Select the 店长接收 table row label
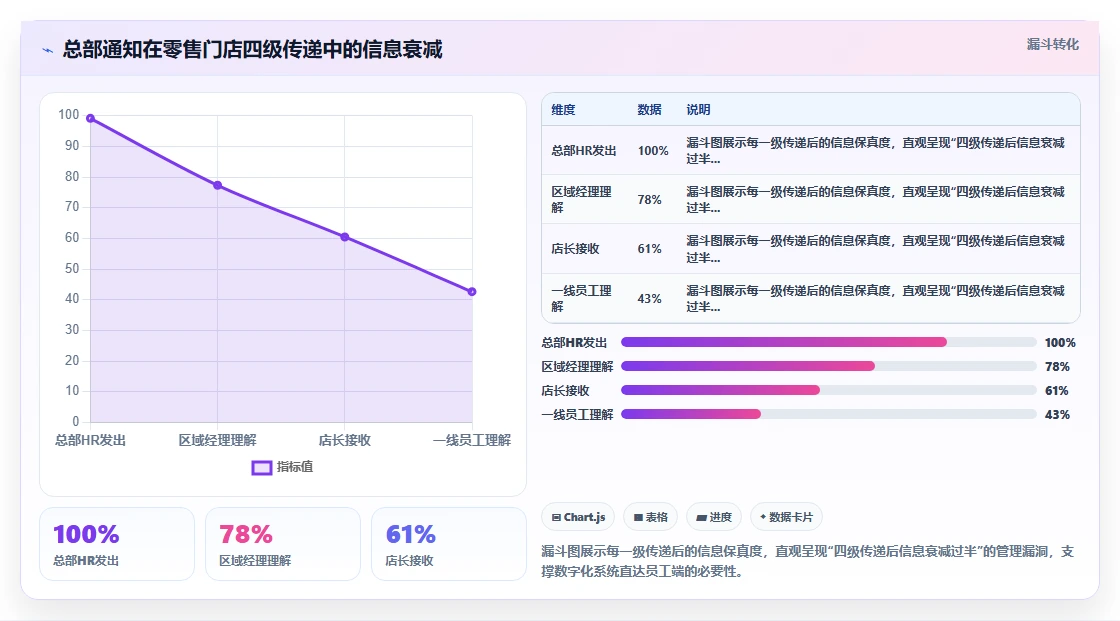 click(575, 249)
